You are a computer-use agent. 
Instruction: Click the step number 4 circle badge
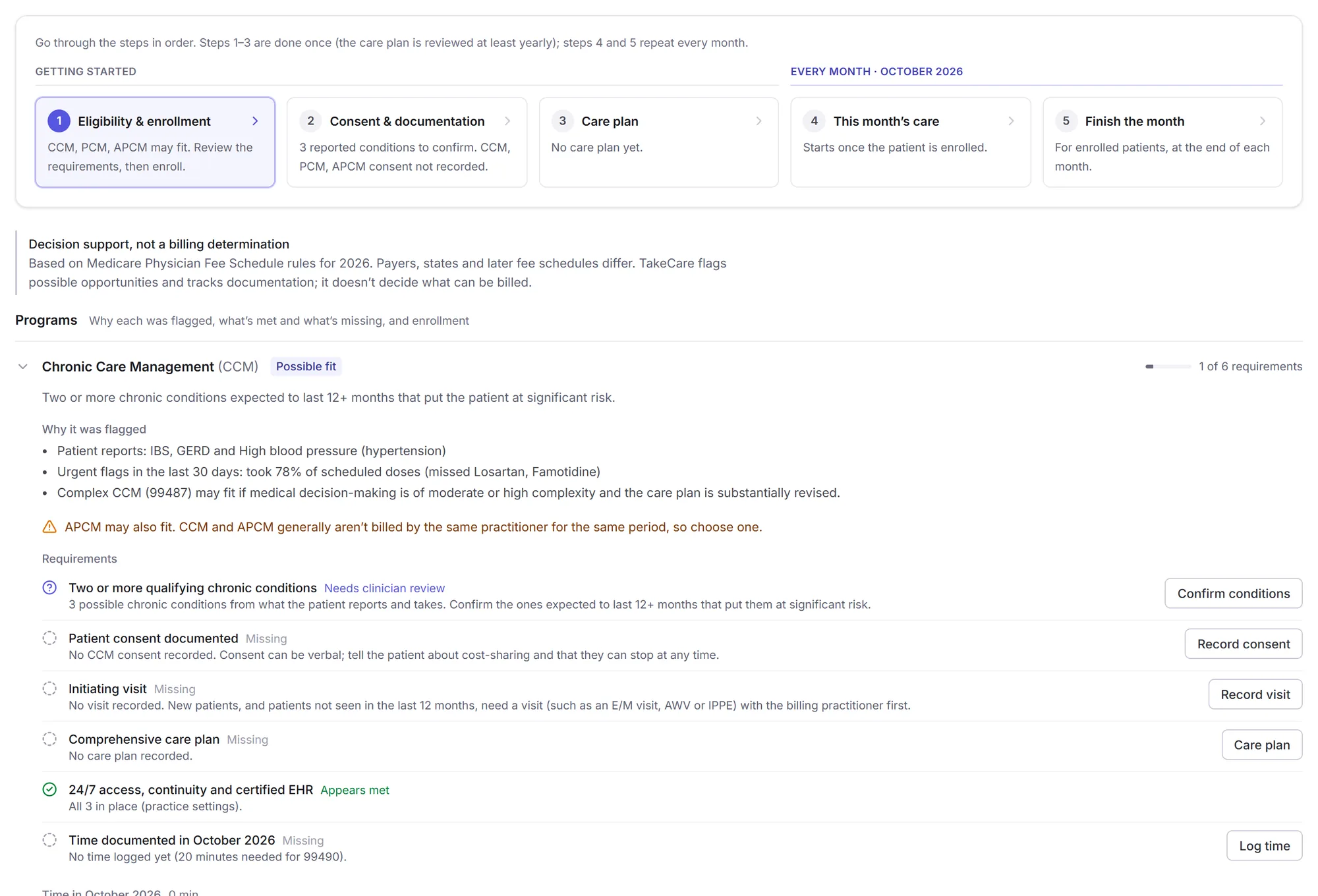[814, 121]
